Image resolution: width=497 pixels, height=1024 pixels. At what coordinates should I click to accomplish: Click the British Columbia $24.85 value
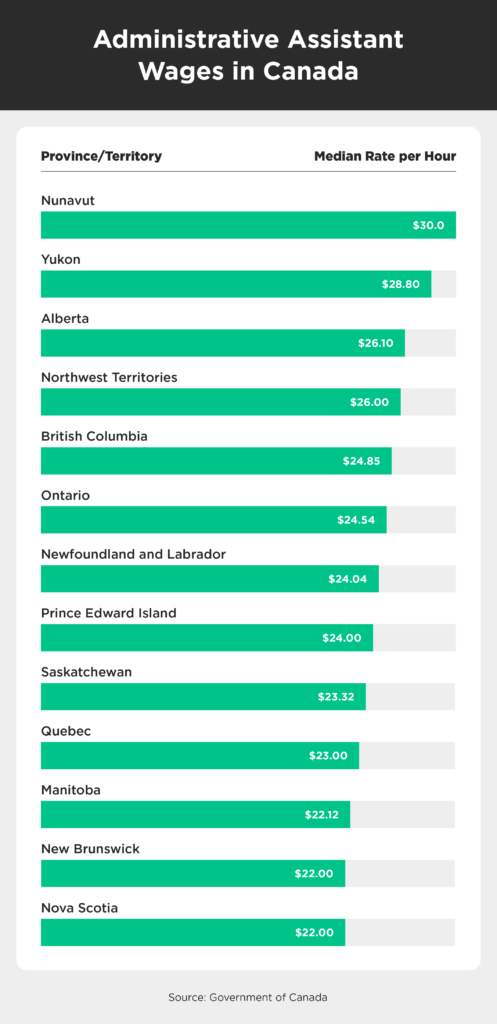pyautogui.click(x=361, y=461)
